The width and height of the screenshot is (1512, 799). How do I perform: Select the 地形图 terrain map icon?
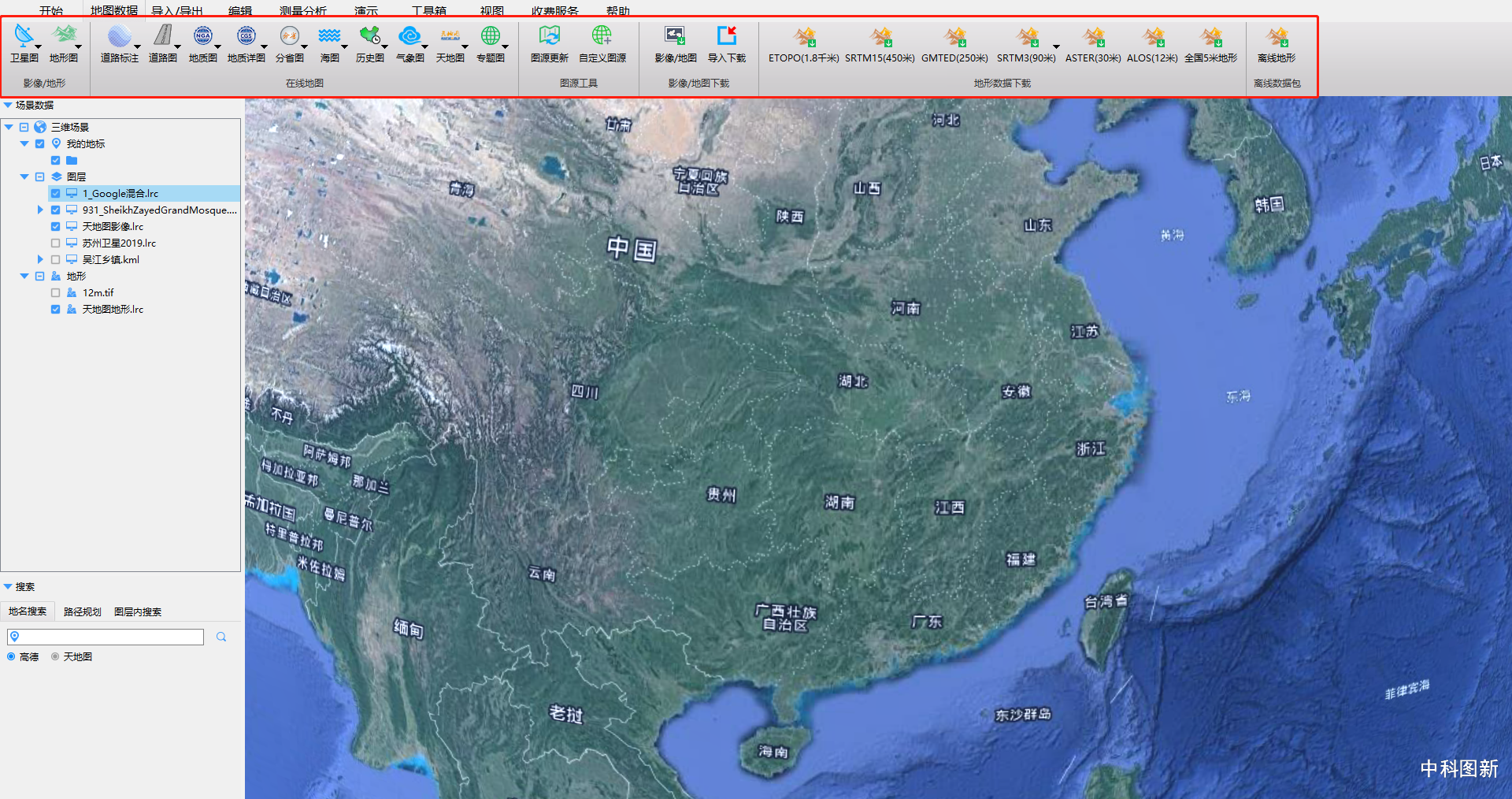click(64, 35)
